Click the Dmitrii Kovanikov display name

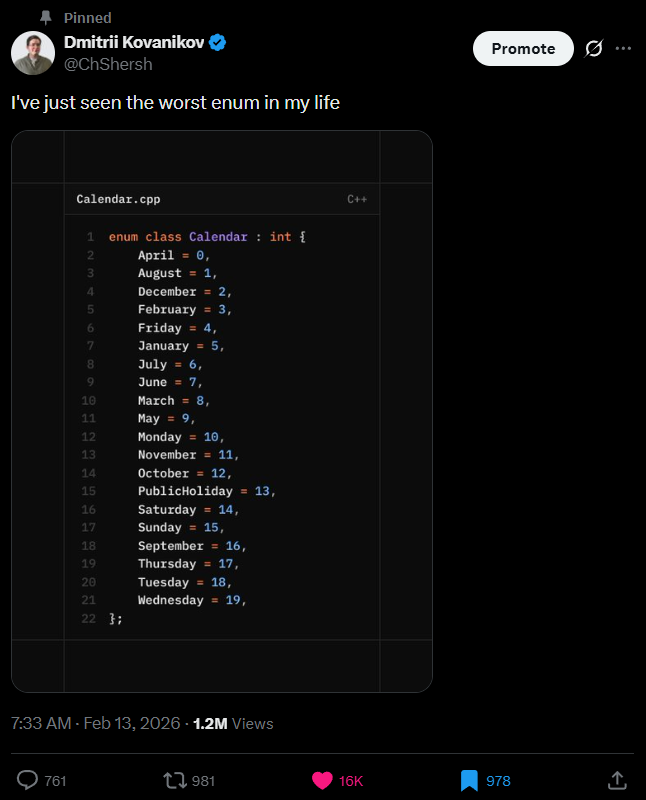click(134, 42)
